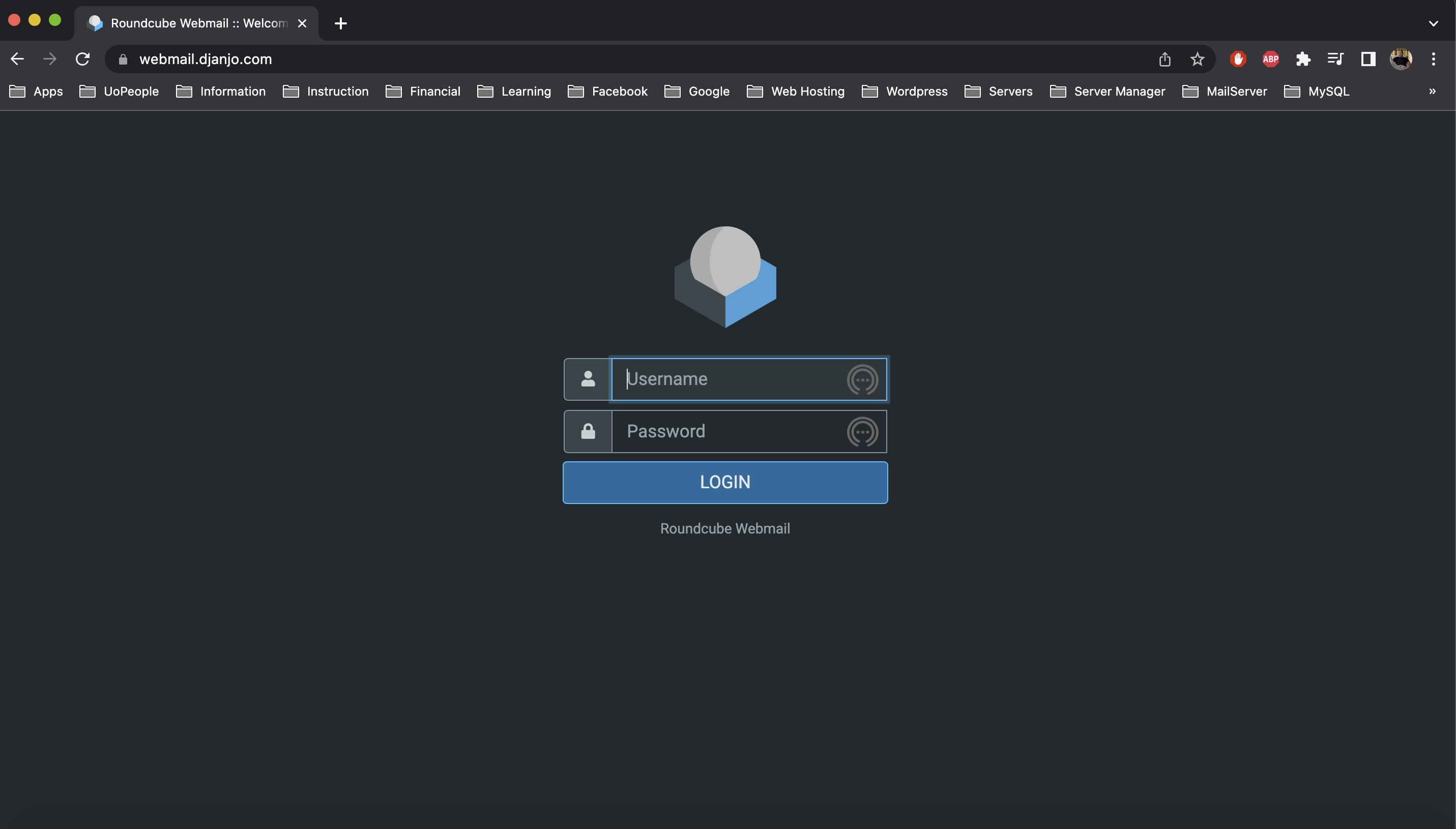Open the Apps bookmark folder
This screenshot has height=829, width=1456.
(37, 91)
